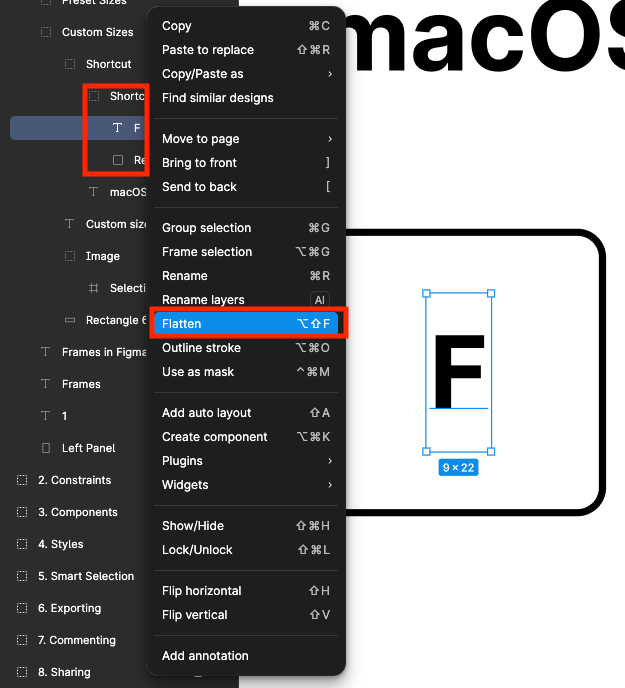Select the "6. Exporting" layer row

pyautogui.click(x=69, y=608)
